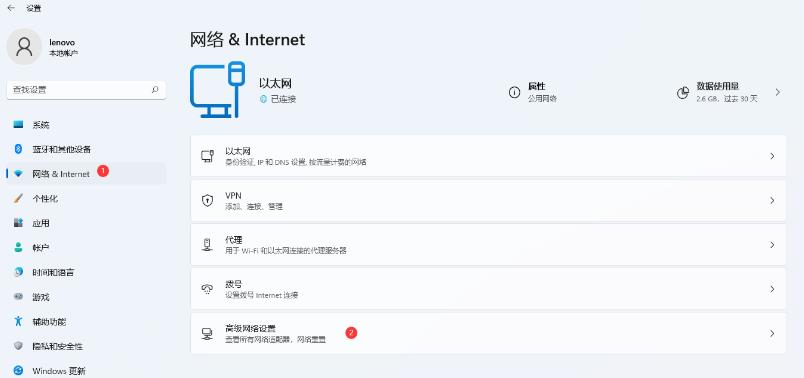
Task: Click the 时间和语言 globe icon
Action: pyautogui.click(x=18, y=272)
